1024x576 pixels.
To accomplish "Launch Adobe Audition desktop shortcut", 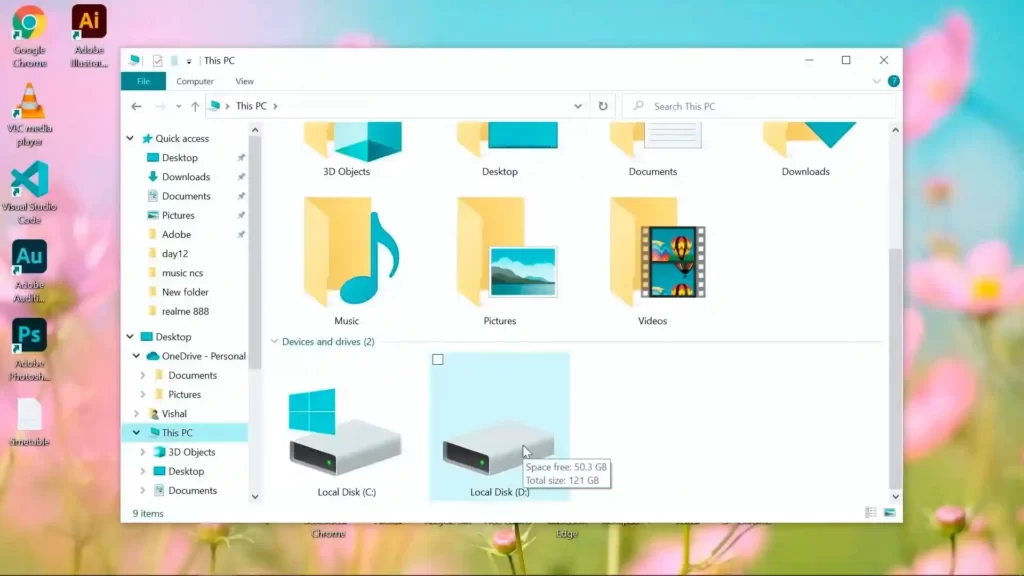I will 29,272.
